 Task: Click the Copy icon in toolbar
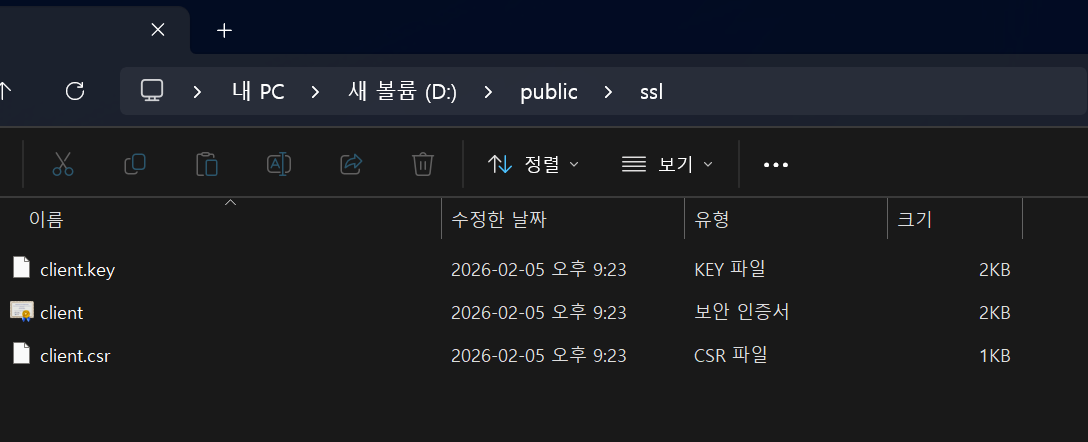coord(135,164)
